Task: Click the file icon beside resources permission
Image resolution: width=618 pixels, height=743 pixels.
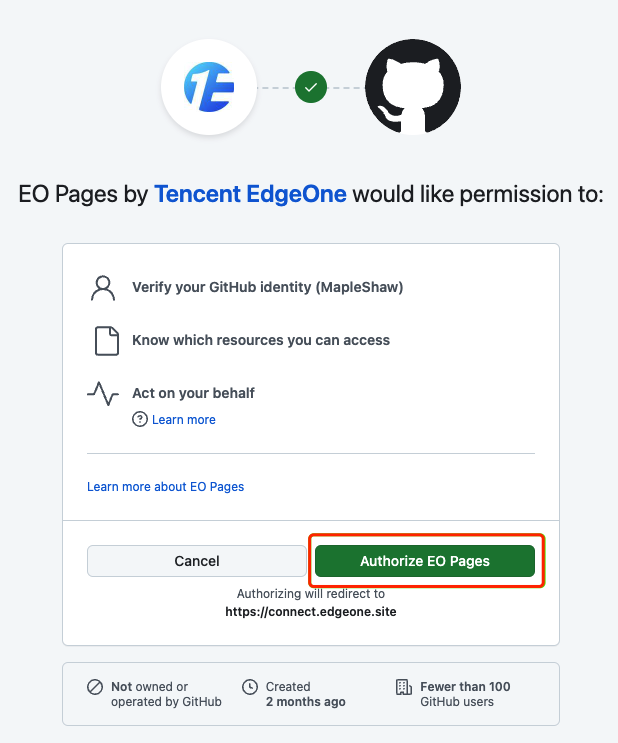Action: click(107, 341)
